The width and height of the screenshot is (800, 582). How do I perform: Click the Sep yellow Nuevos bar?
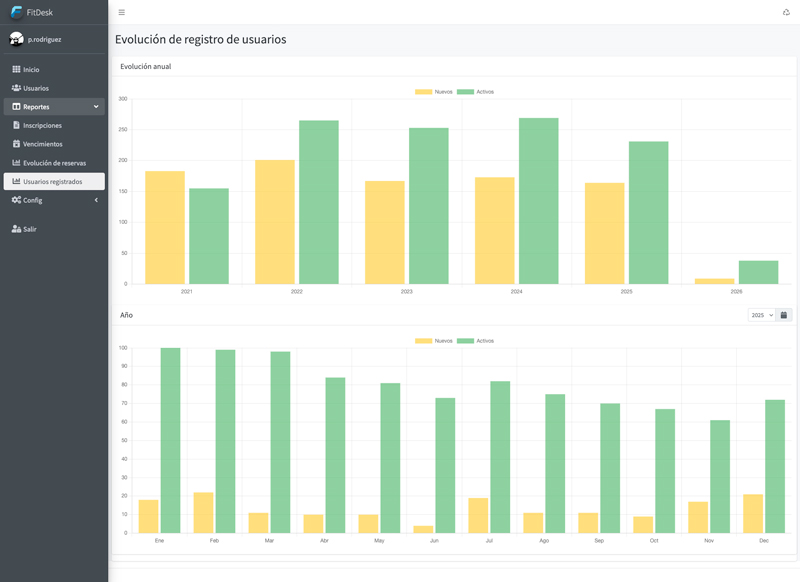coord(588,523)
